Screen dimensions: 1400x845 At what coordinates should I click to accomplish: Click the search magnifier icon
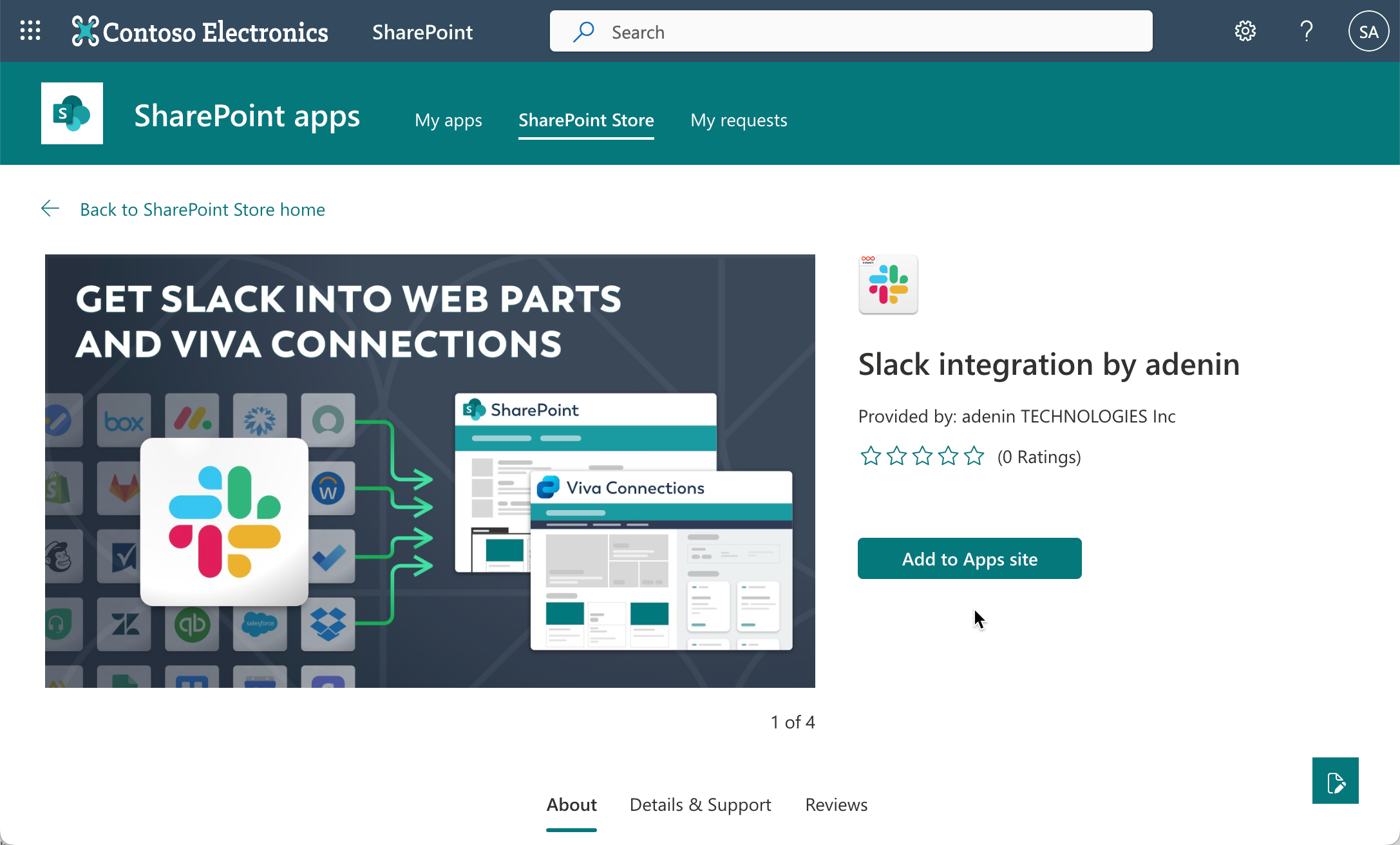point(583,32)
